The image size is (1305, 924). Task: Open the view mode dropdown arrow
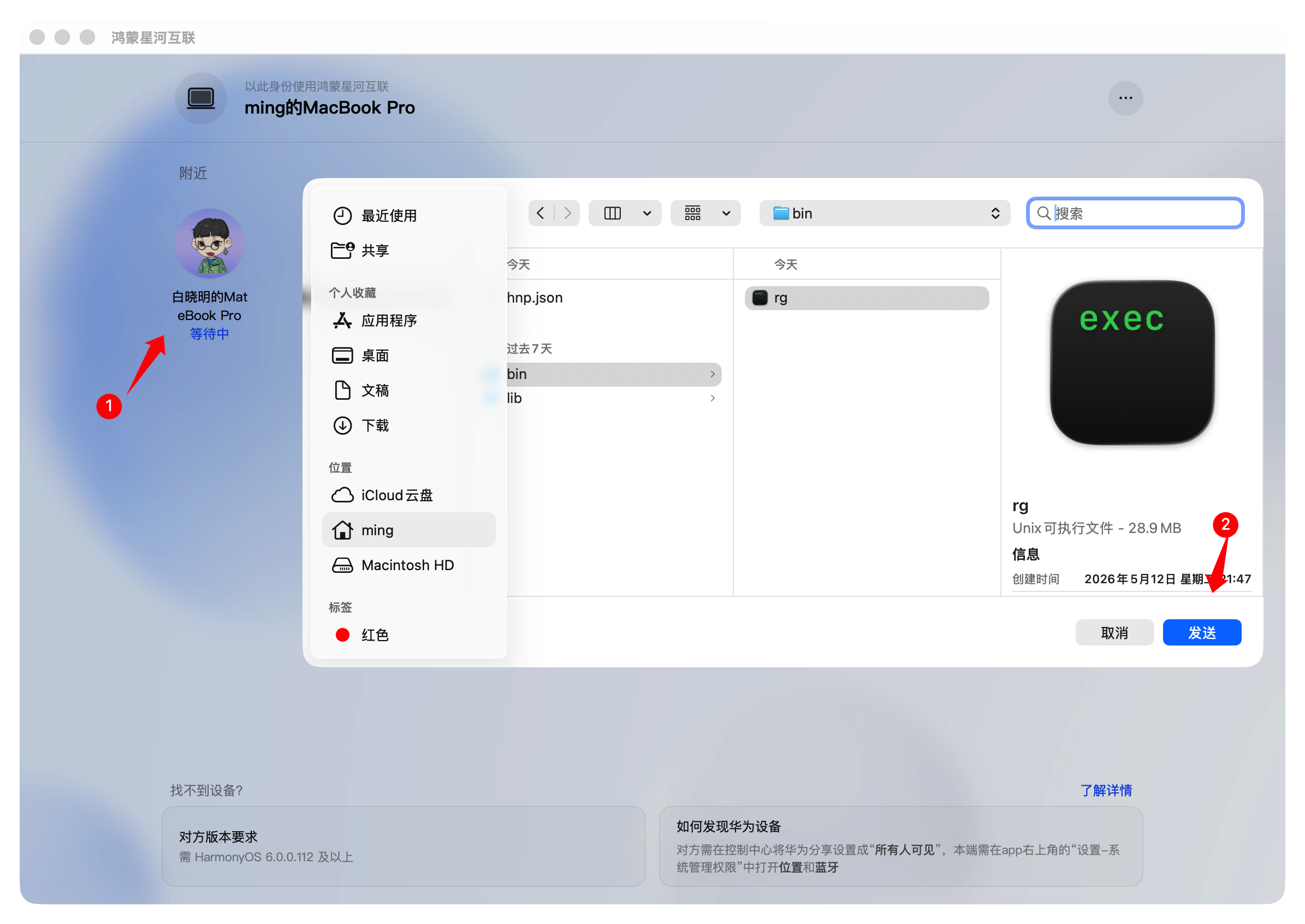click(646, 214)
